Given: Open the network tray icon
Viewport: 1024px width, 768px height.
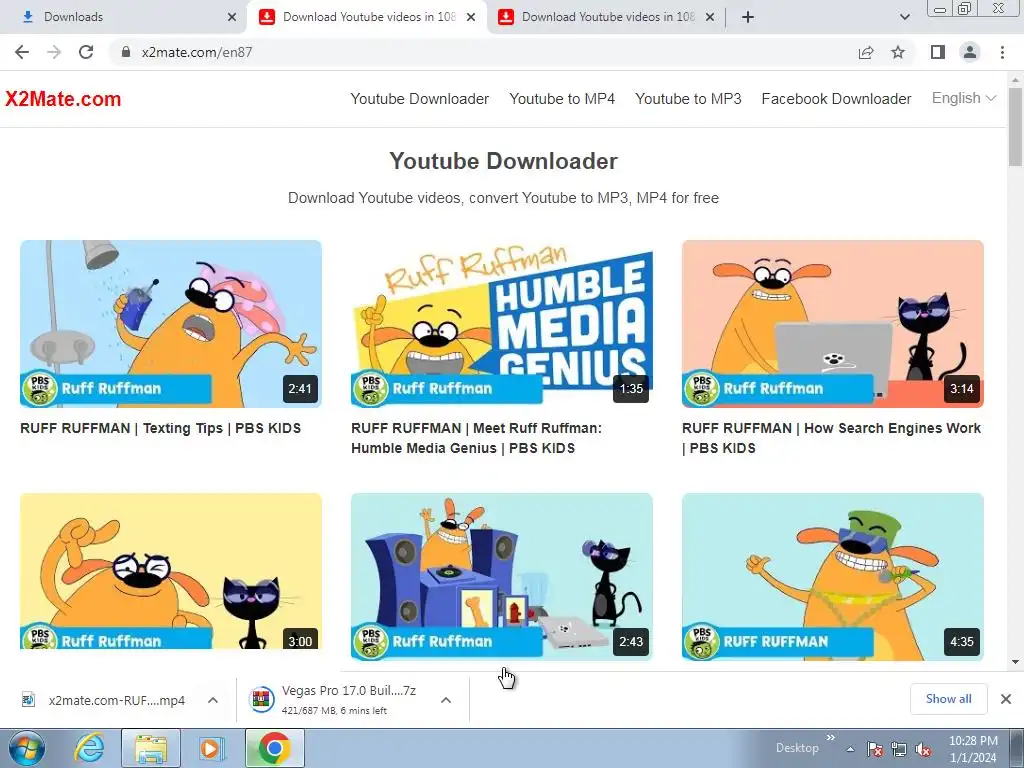Looking at the screenshot, I should [899, 749].
